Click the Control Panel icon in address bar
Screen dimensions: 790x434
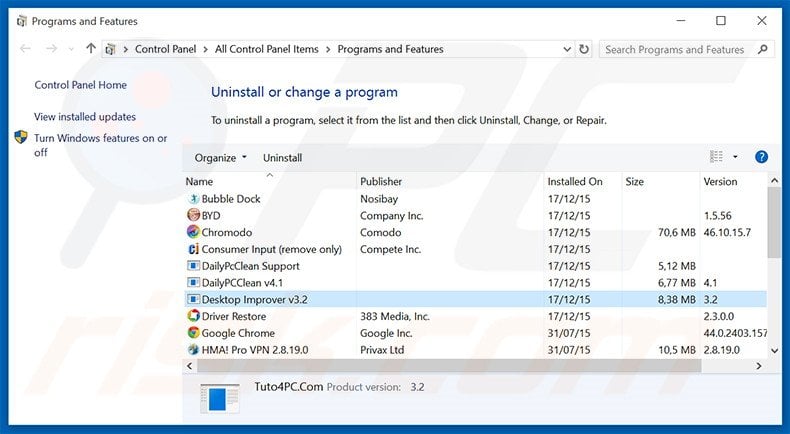110,49
